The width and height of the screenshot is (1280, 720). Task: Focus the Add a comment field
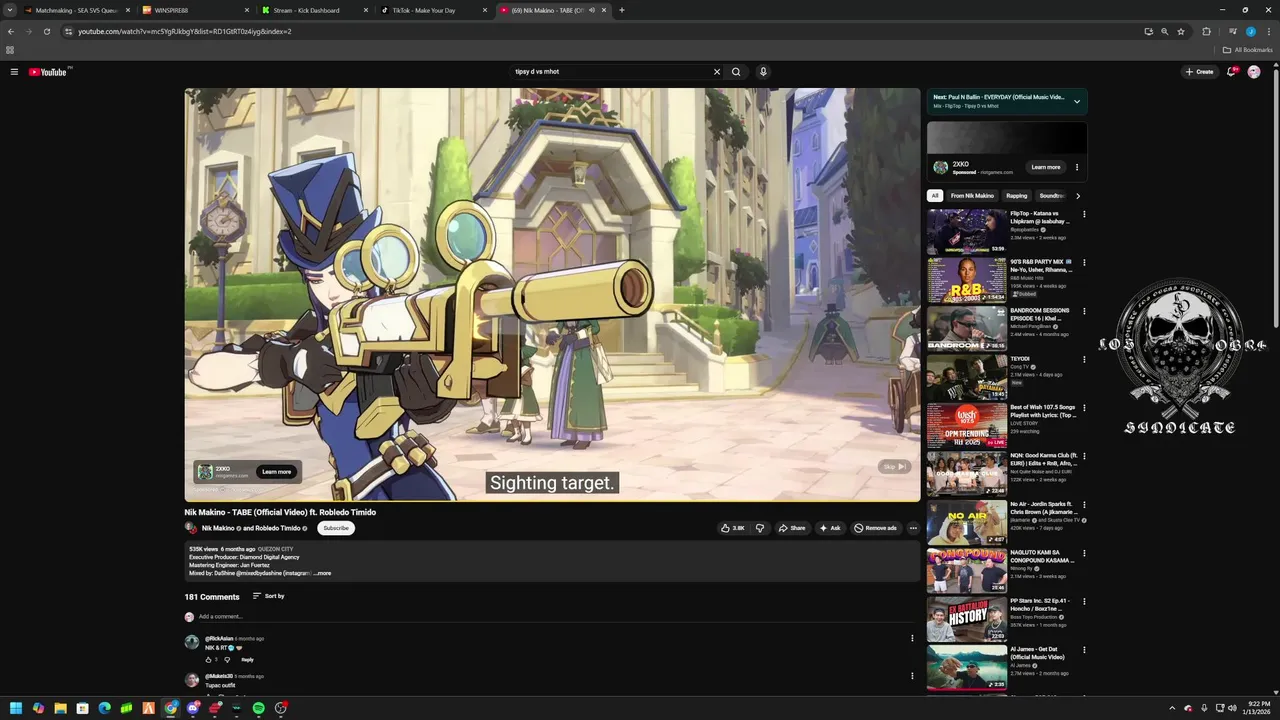[555, 617]
